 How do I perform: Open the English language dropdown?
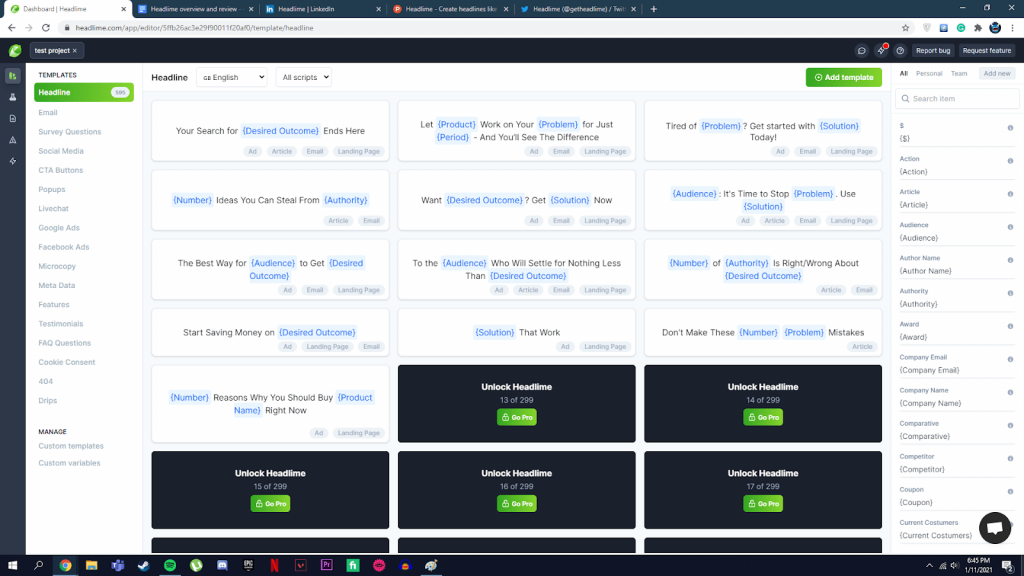(x=232, y=77)
